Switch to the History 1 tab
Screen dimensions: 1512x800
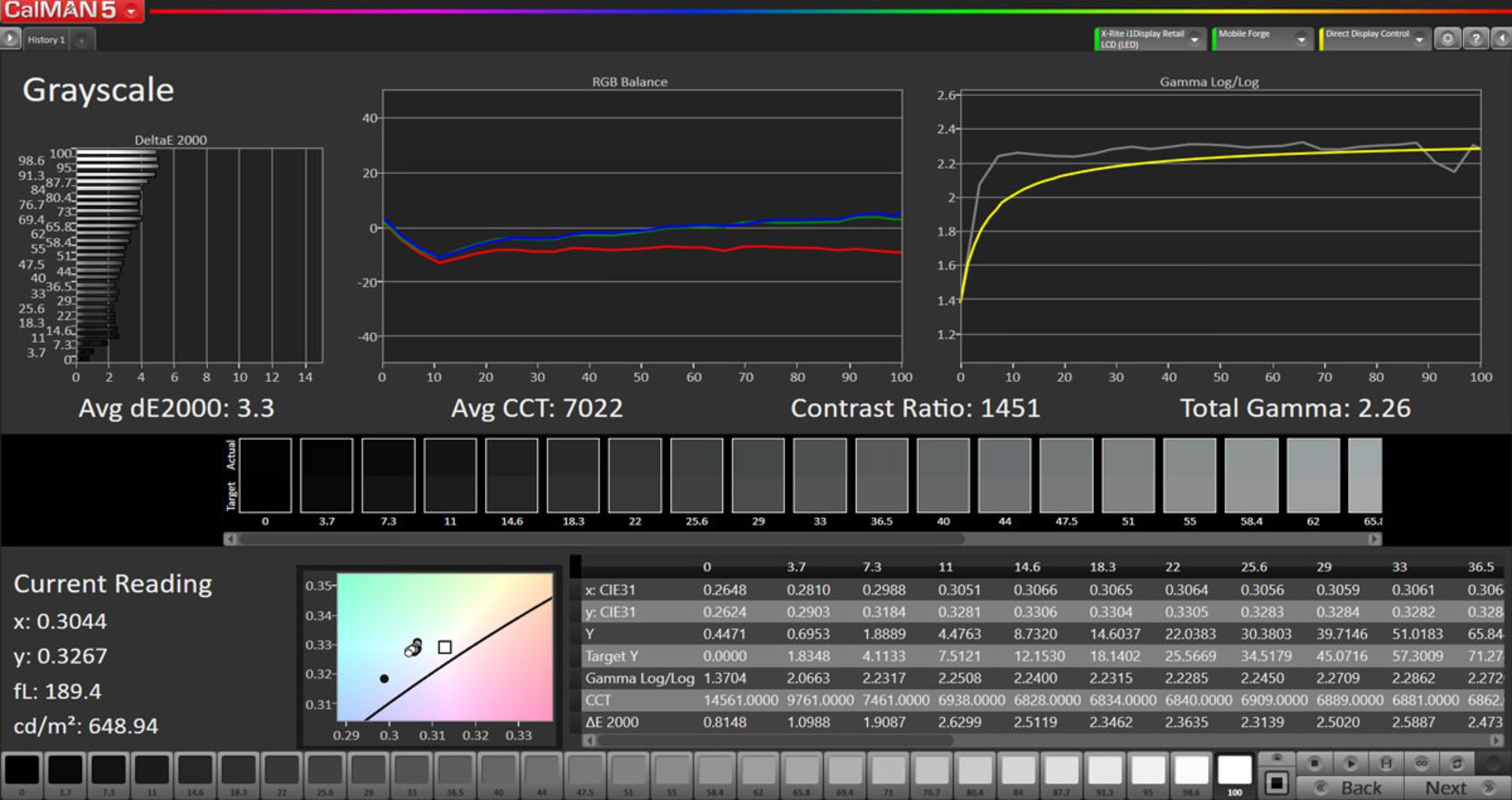click(46, 40)
